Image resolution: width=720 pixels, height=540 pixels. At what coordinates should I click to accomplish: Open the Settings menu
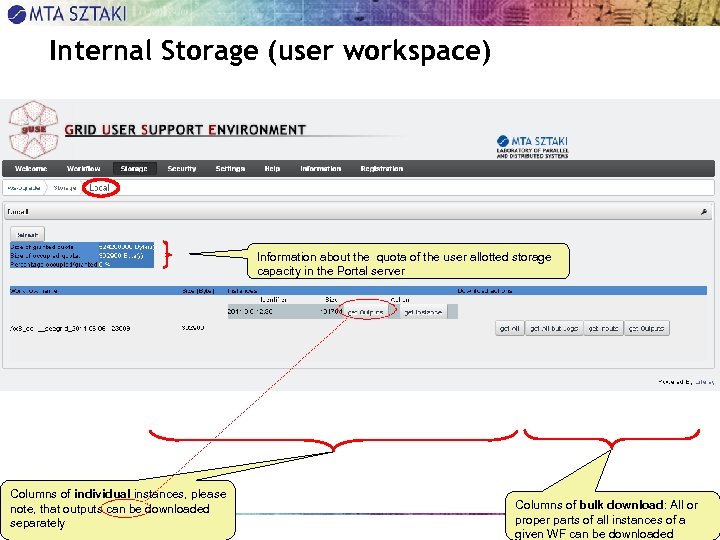(x=230, y=169)
